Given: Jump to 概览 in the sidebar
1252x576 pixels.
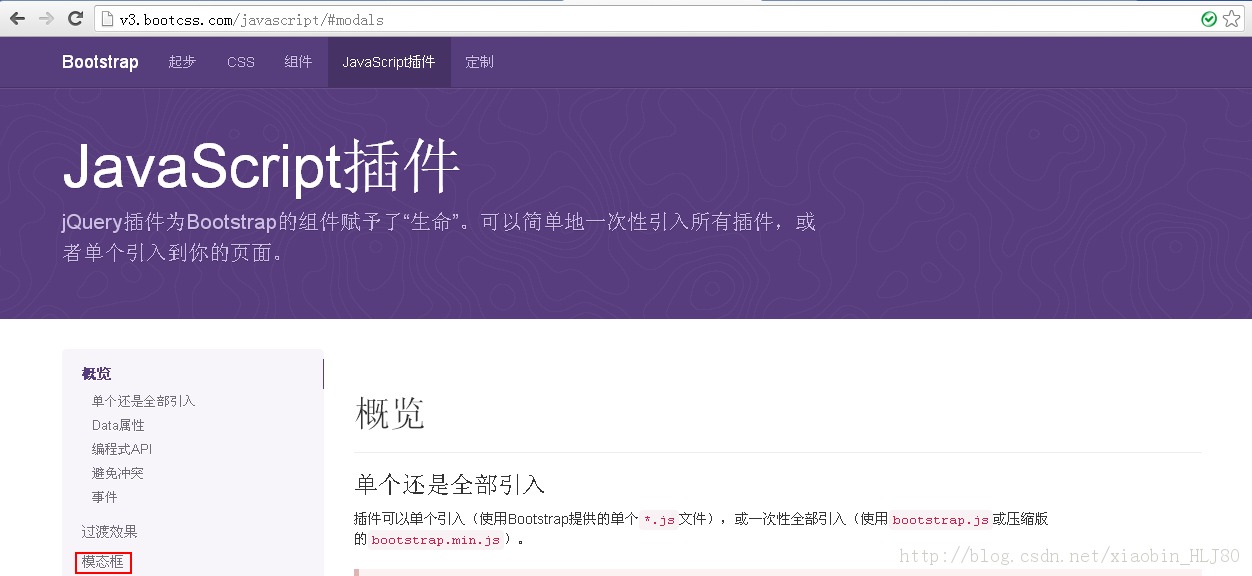Looking at the screenshot, I should 97,374.
